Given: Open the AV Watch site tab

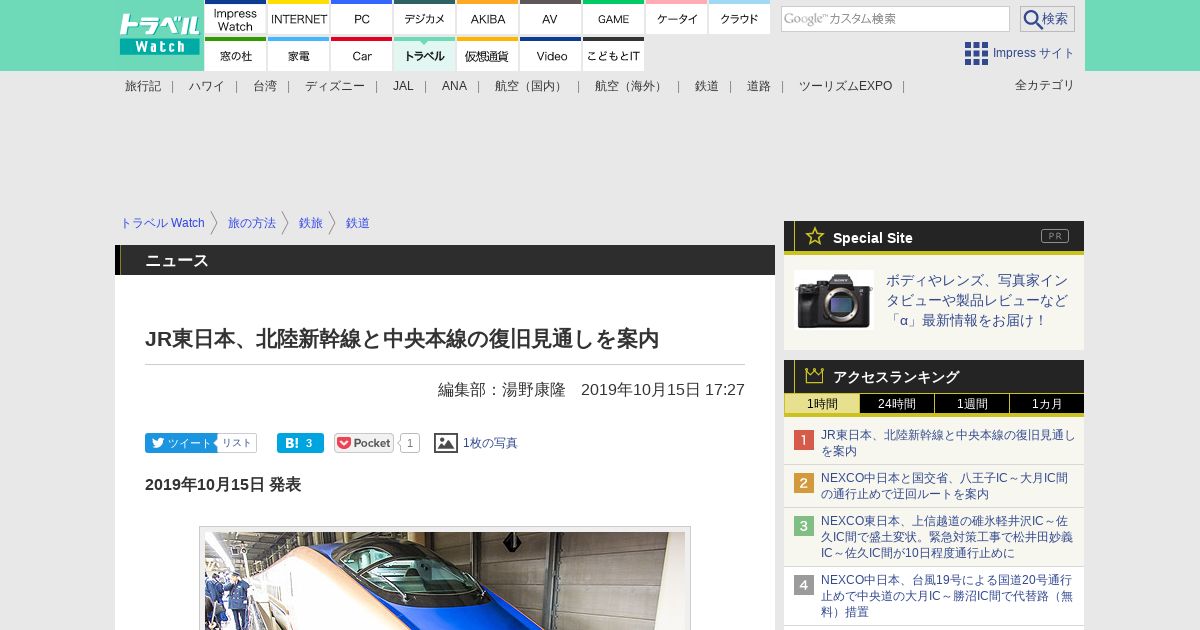Looking at the screenshot, I should point(550,19).
